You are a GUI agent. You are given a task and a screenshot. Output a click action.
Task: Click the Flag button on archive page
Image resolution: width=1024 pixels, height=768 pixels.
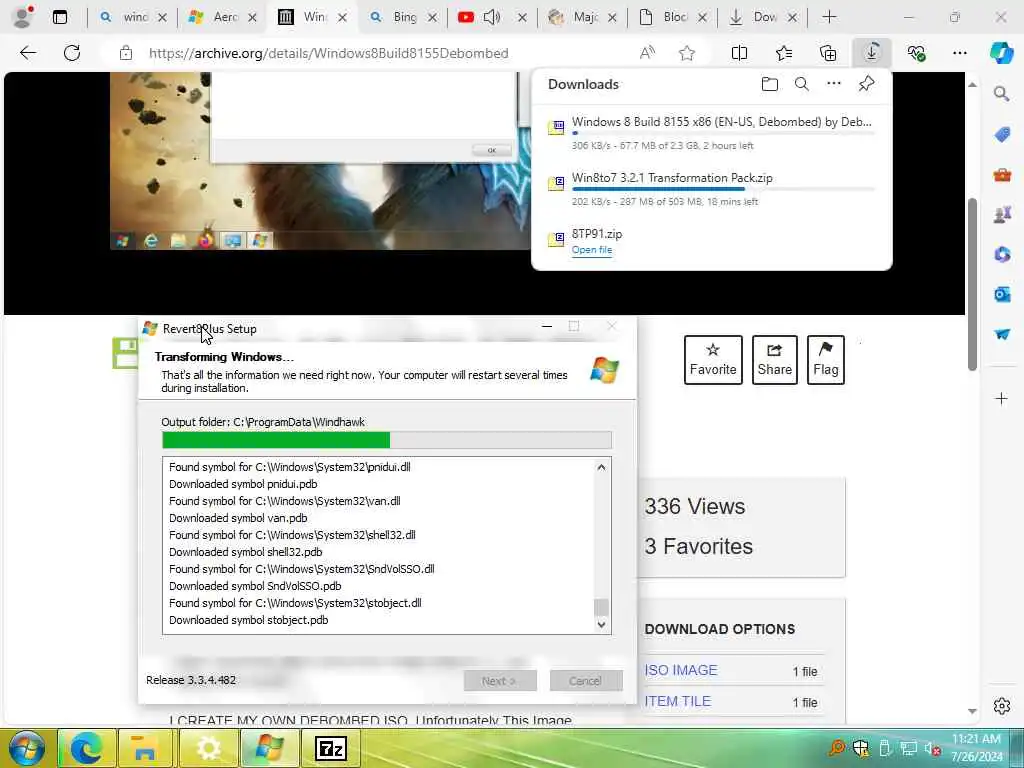tap(825, 360)
